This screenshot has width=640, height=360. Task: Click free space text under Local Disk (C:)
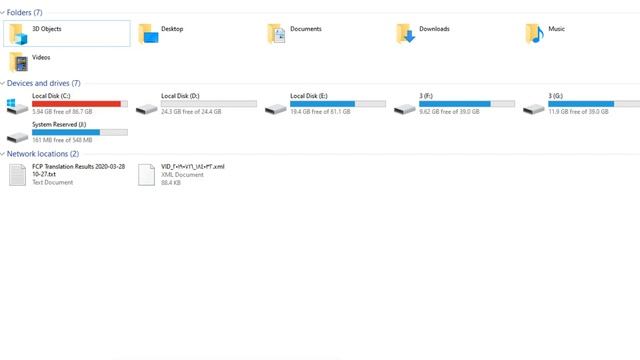coord(62,111)
